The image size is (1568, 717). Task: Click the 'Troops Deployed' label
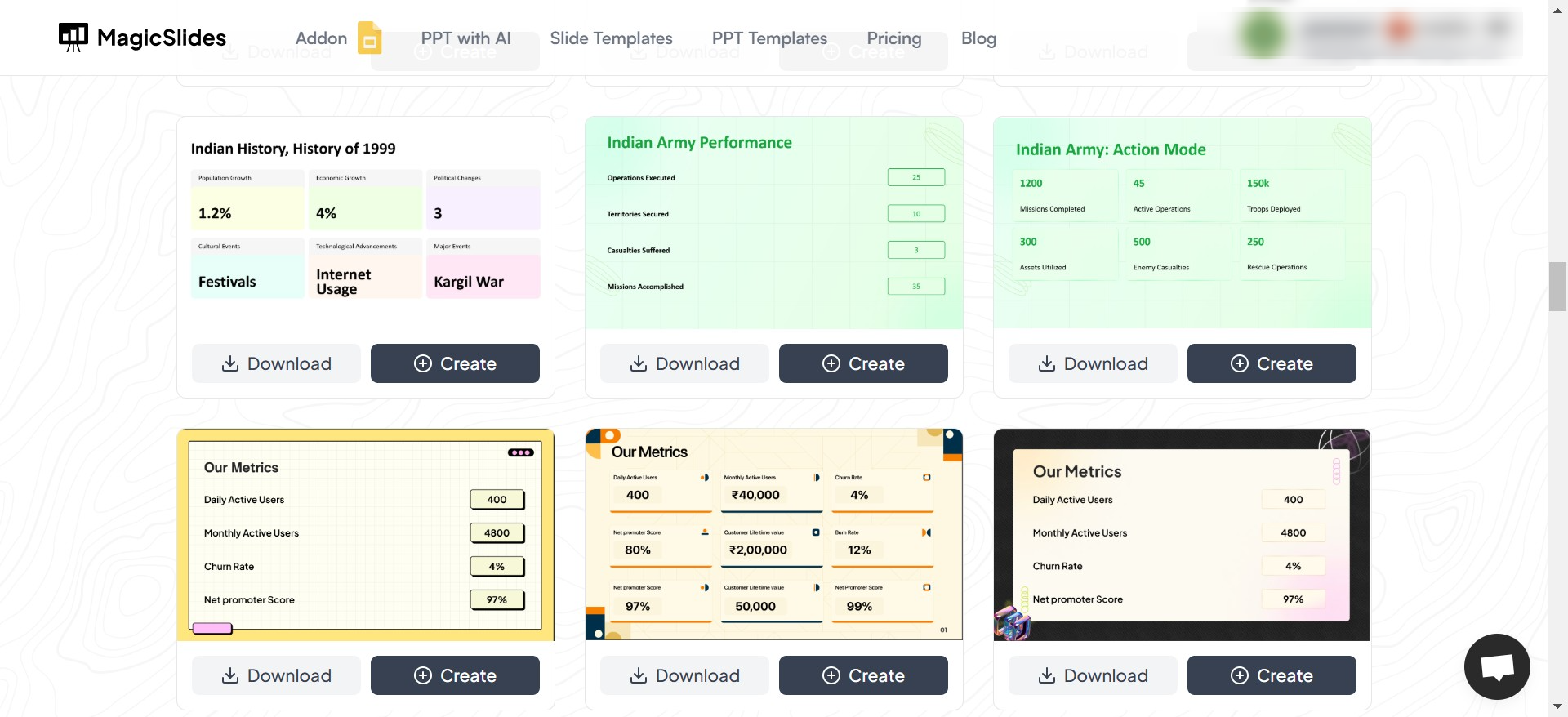(1274, 209)
